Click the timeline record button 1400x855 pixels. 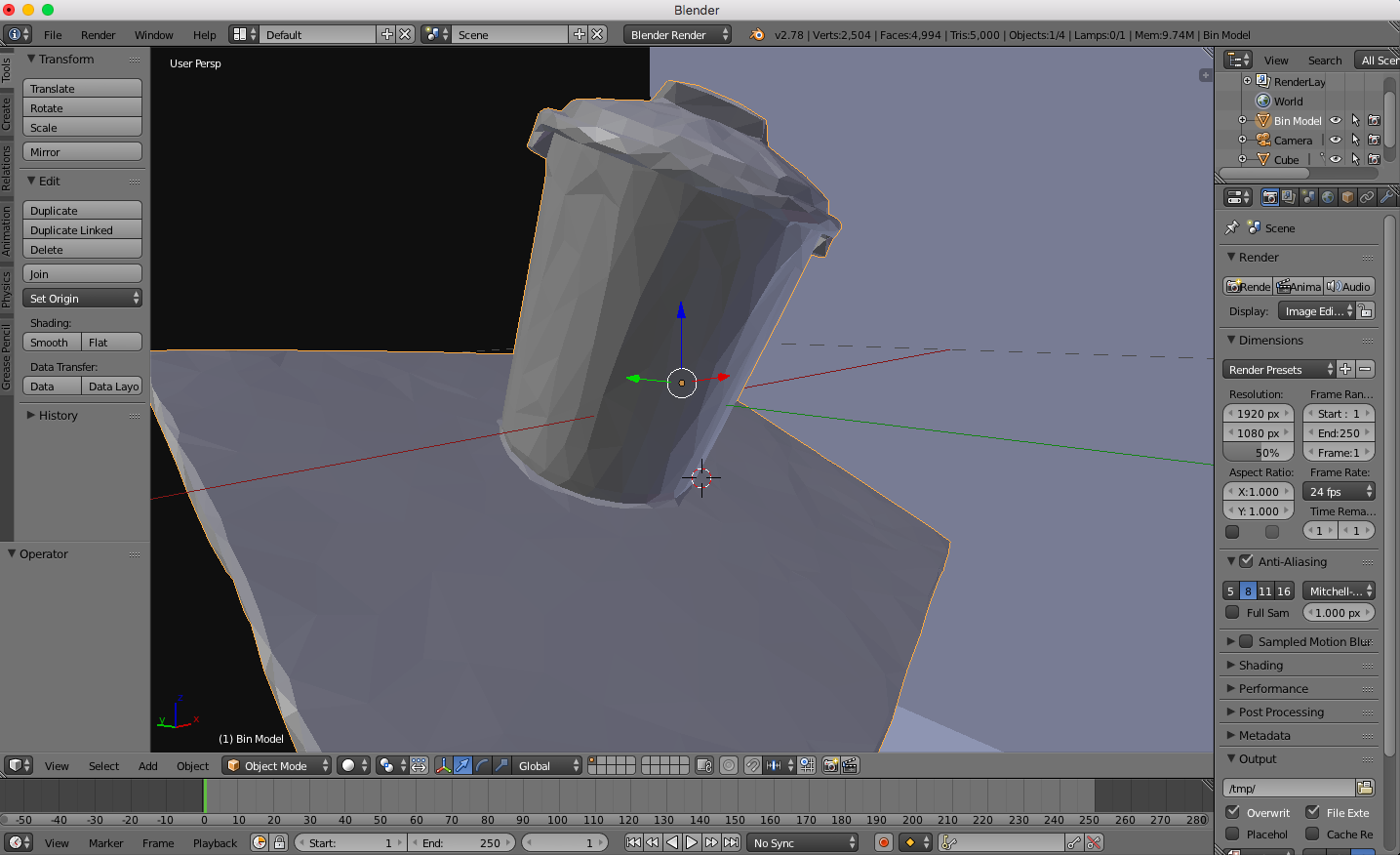(x=884, y=842)
